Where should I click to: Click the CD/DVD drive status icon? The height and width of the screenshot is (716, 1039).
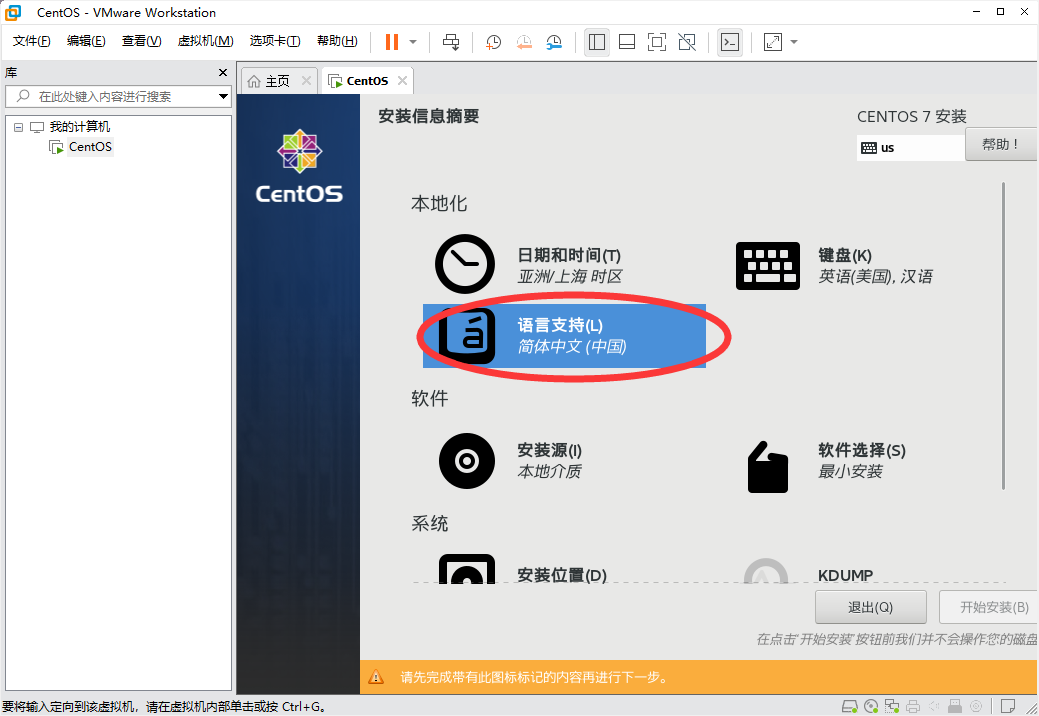(x=871, y=706)
